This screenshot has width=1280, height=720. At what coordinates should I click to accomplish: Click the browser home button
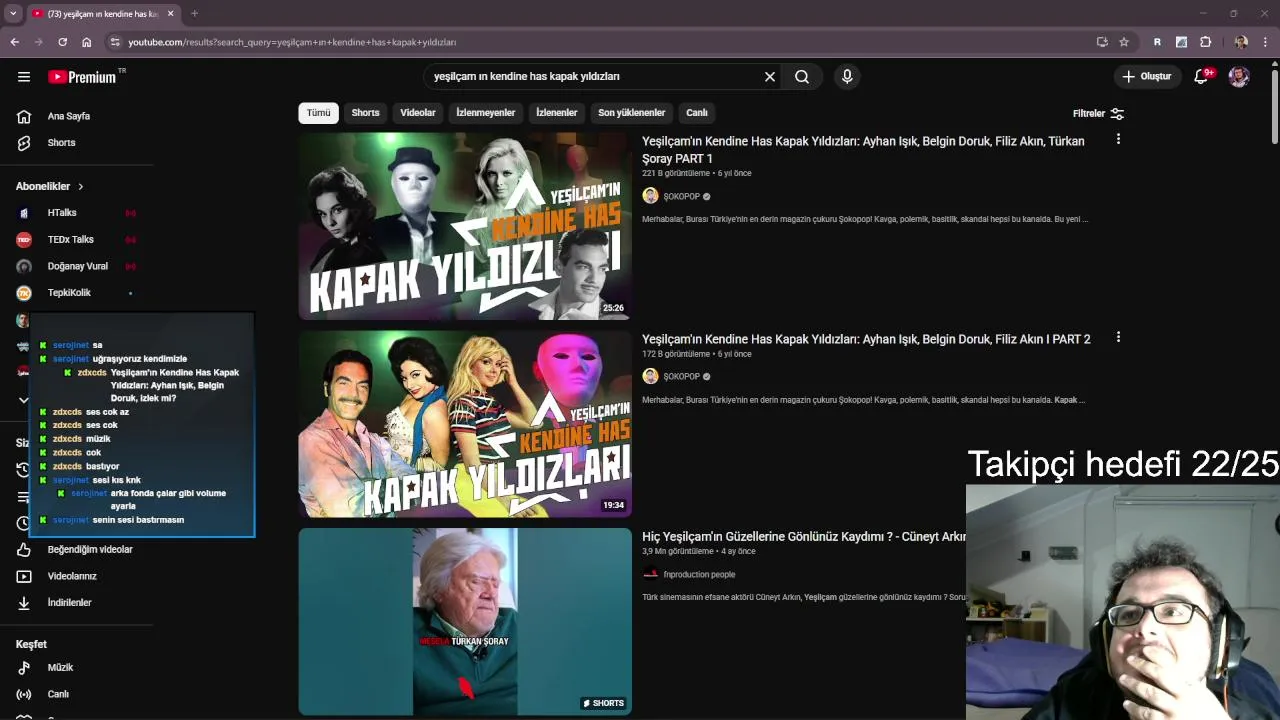click(86, 42)
